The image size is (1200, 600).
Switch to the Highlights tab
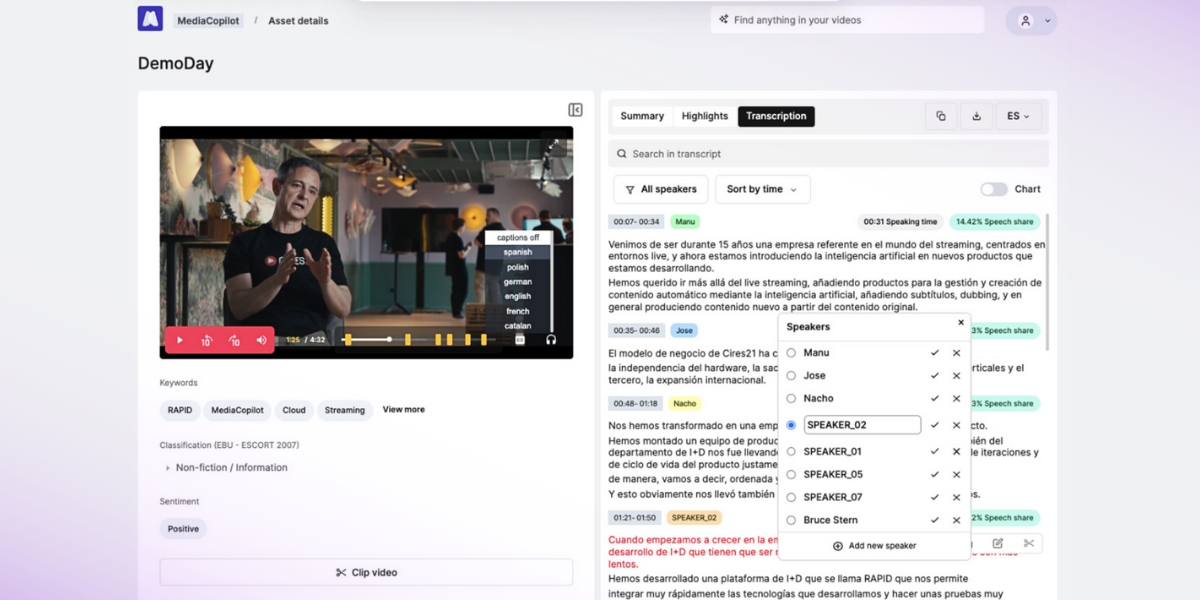tap(704, 116)
